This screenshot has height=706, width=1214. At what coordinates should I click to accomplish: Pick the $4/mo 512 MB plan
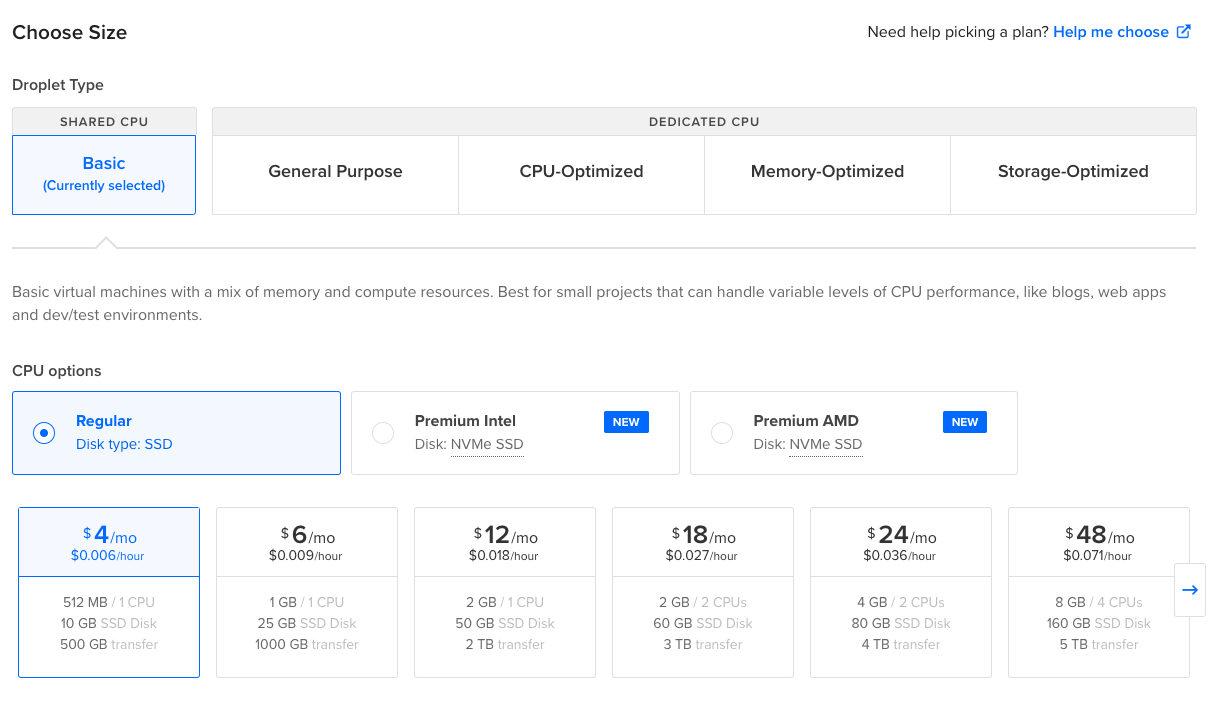tap(109, 592)
